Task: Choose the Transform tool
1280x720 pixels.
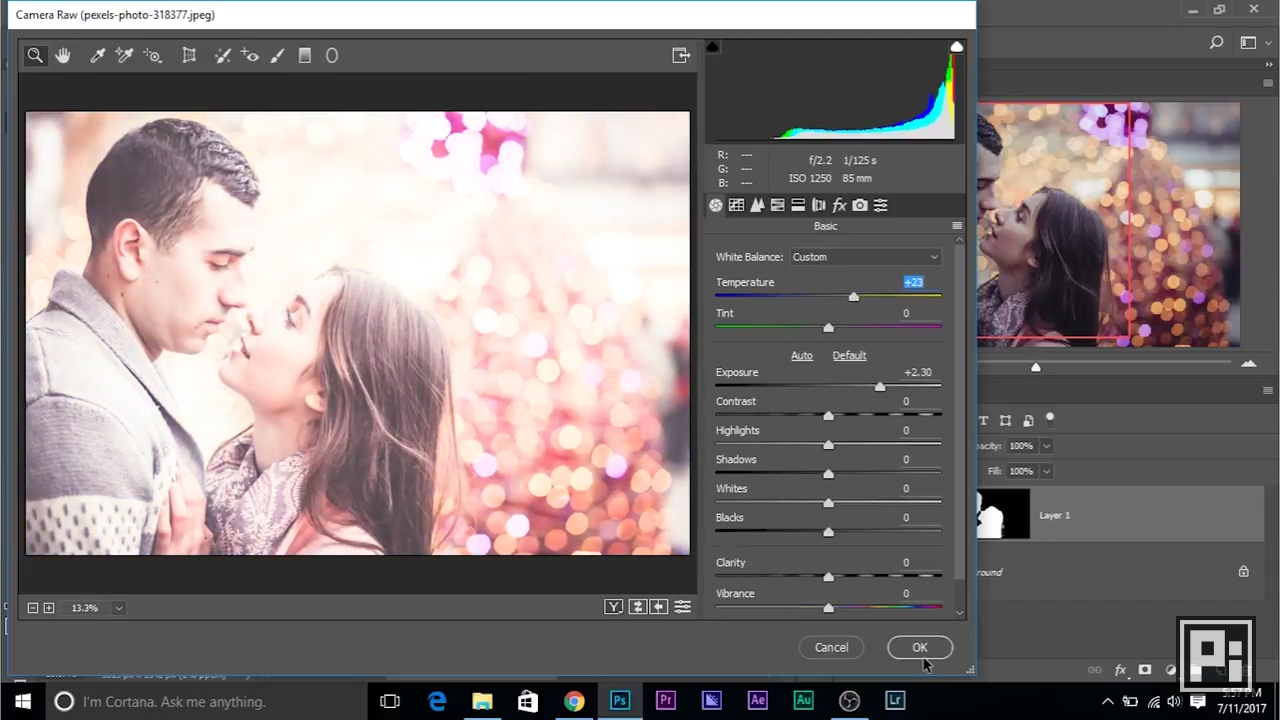Action: click(189, 56)
